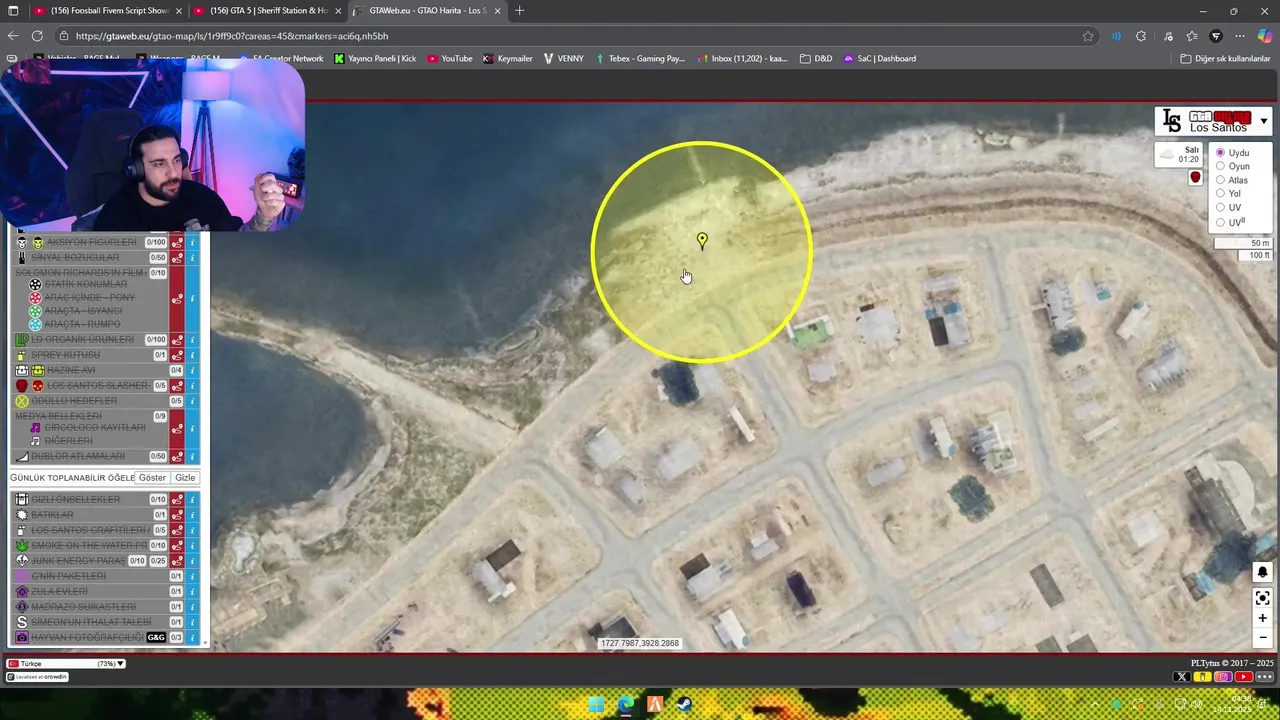Share icon for AKSİYON FİGÜRLERİ row

(177, 242)
